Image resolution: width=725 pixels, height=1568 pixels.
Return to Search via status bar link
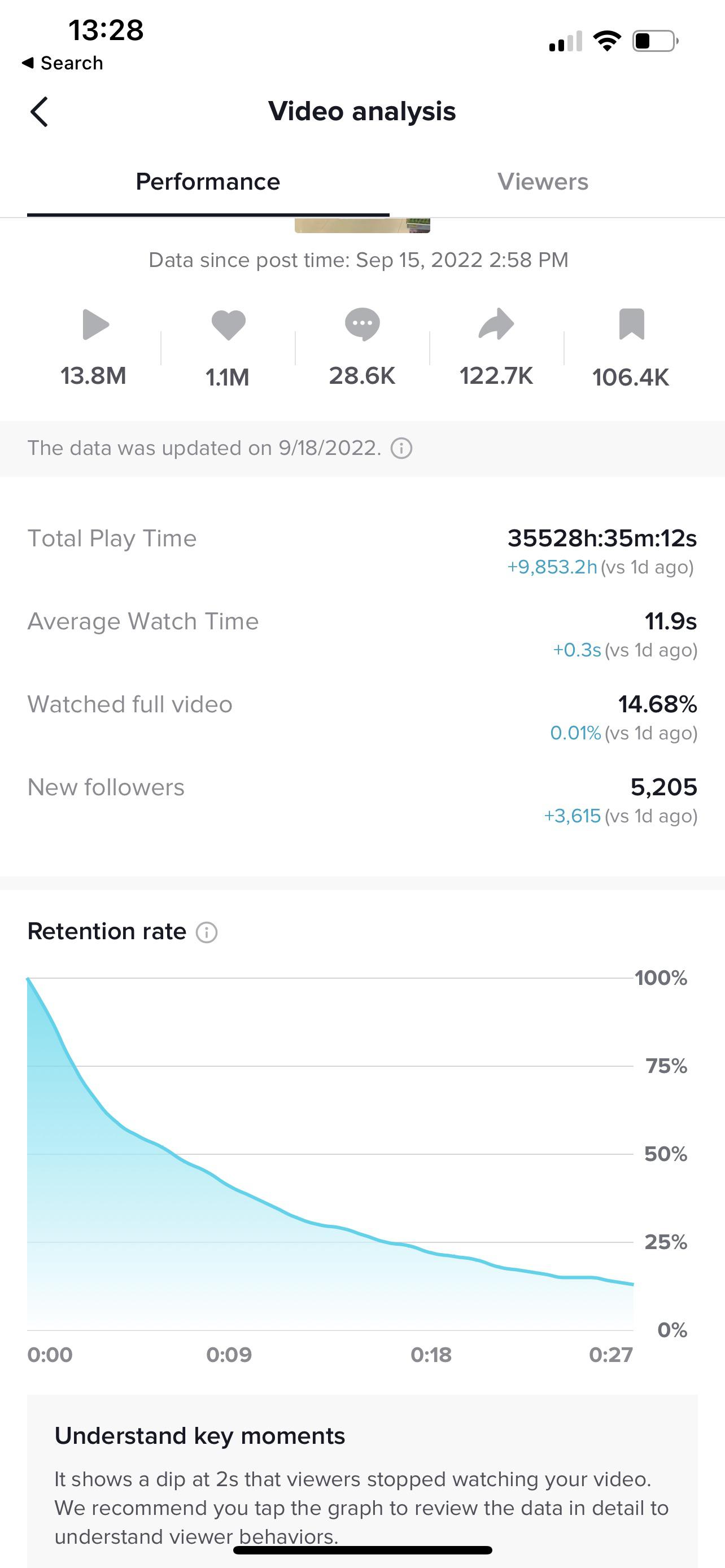[63, 63]
